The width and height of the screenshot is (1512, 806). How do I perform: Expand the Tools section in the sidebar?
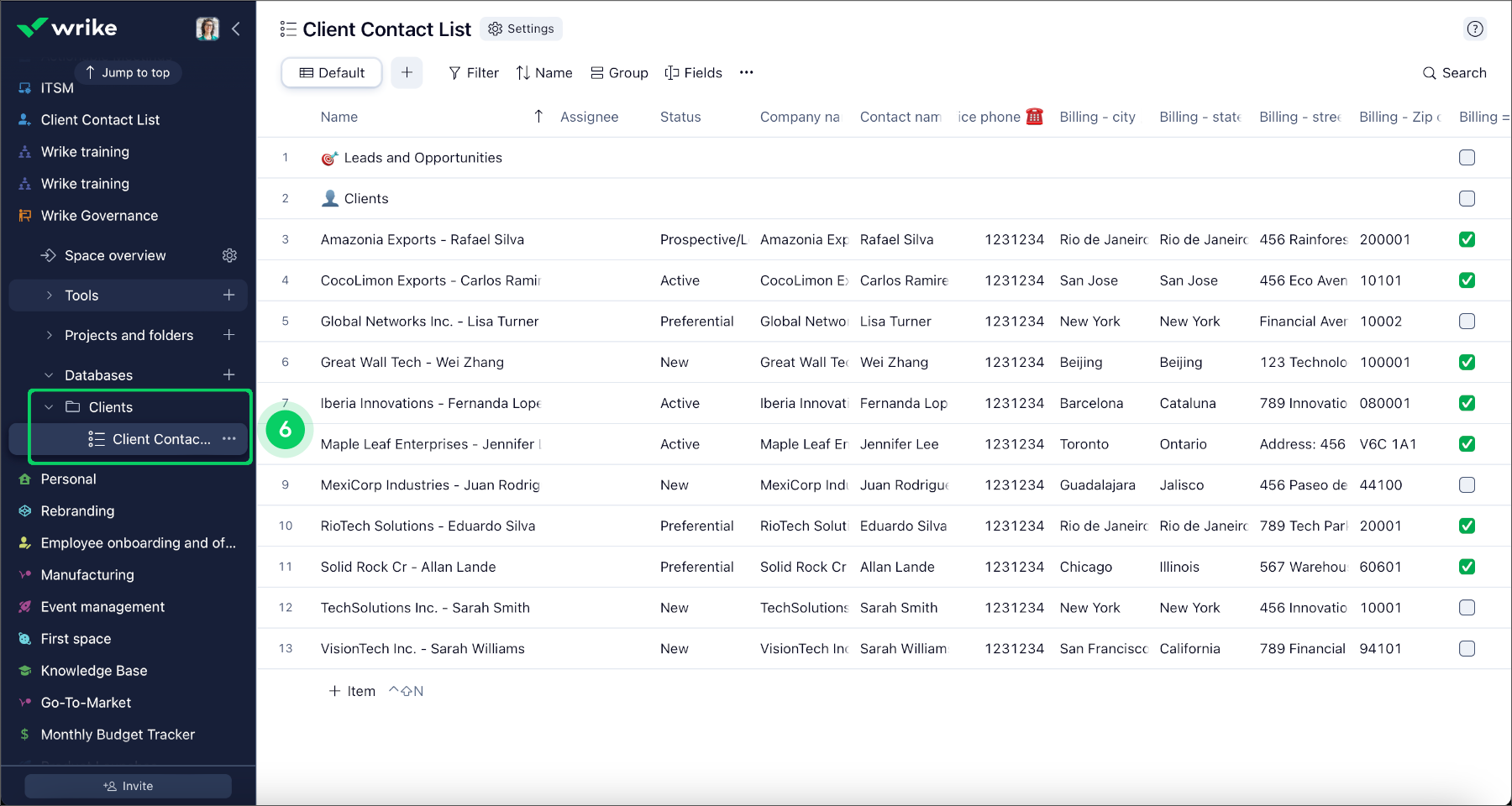pos(49,295)
